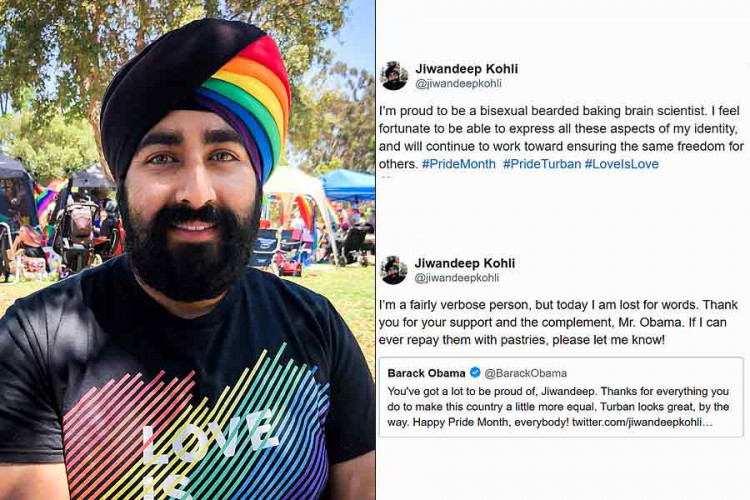Open the Barack Obama display name in the quoted tweet
Viewport: 750px width, 500px height.
point(426,373)
